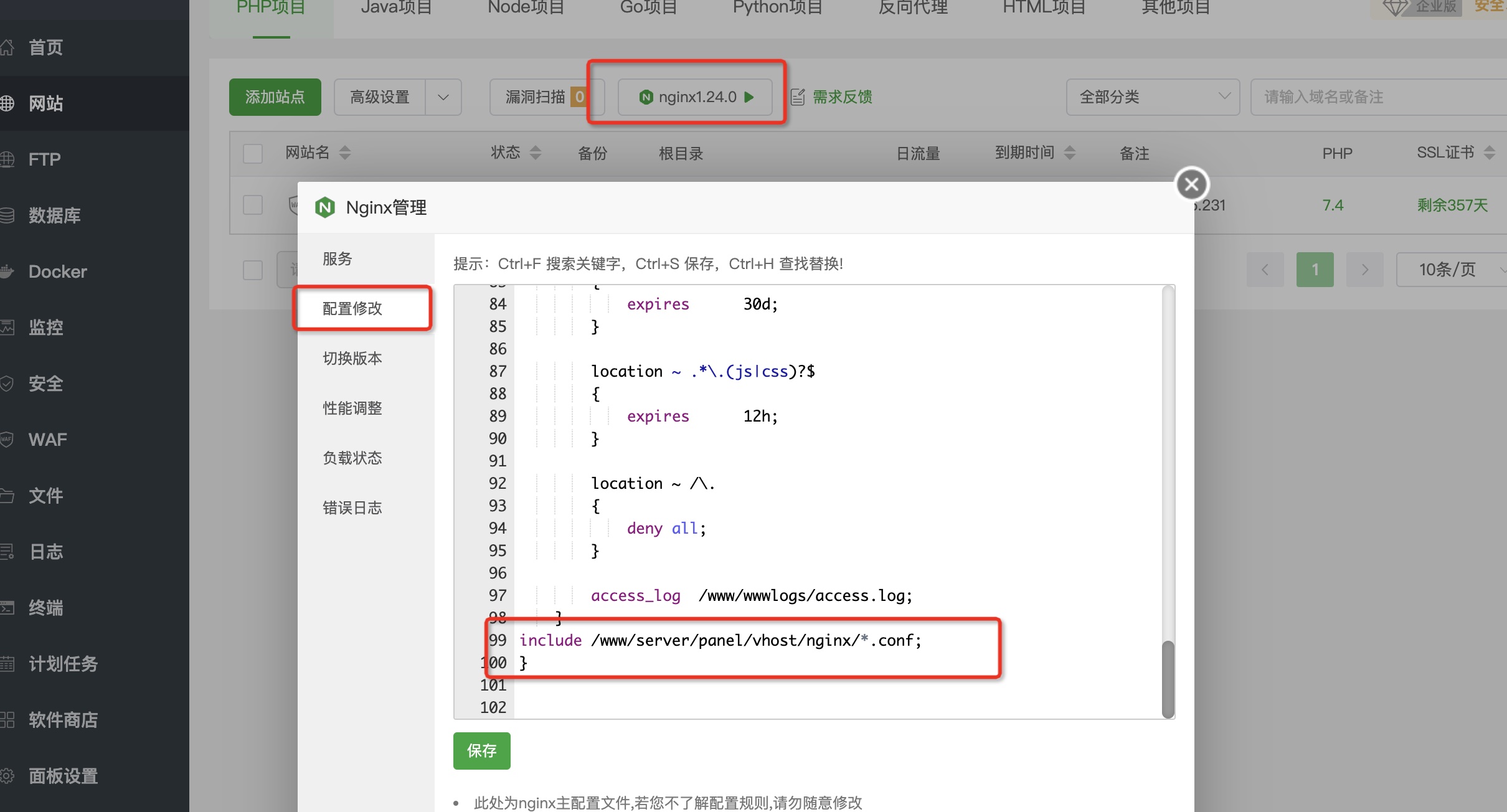Open the 全部分类 category dropdown
This screenshot has height=812, width=1507.
(x=1153, y=97)
